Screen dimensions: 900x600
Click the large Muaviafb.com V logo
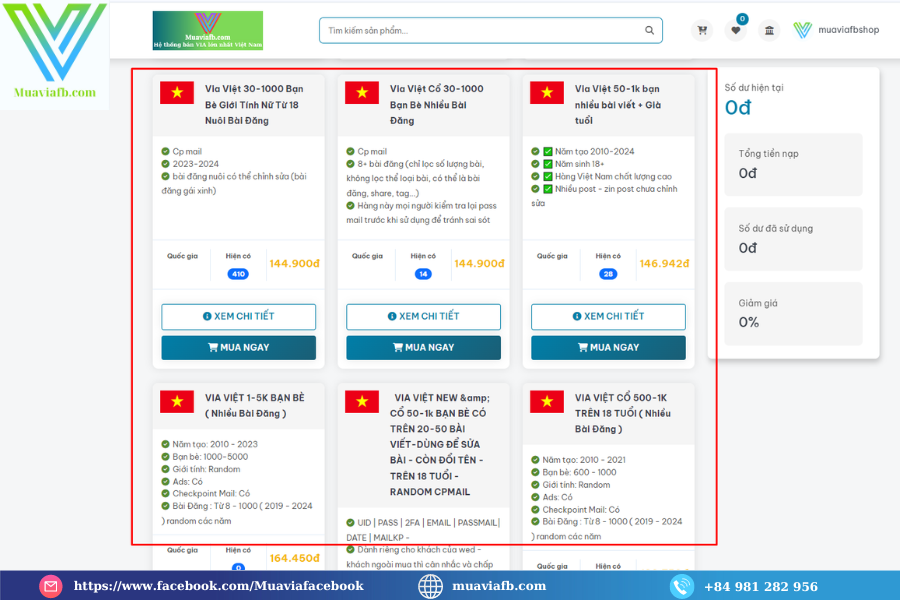point(55,51)
